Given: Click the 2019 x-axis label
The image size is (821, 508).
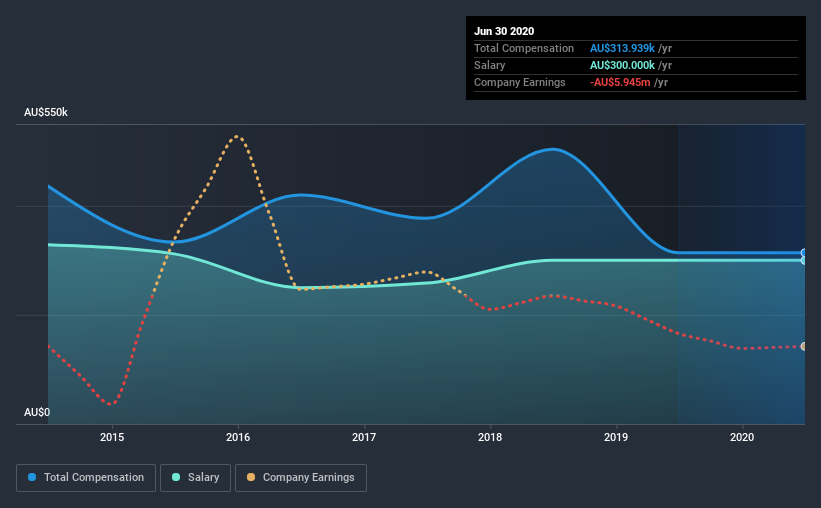Looking at the screenshot, I should coord(616,437).
